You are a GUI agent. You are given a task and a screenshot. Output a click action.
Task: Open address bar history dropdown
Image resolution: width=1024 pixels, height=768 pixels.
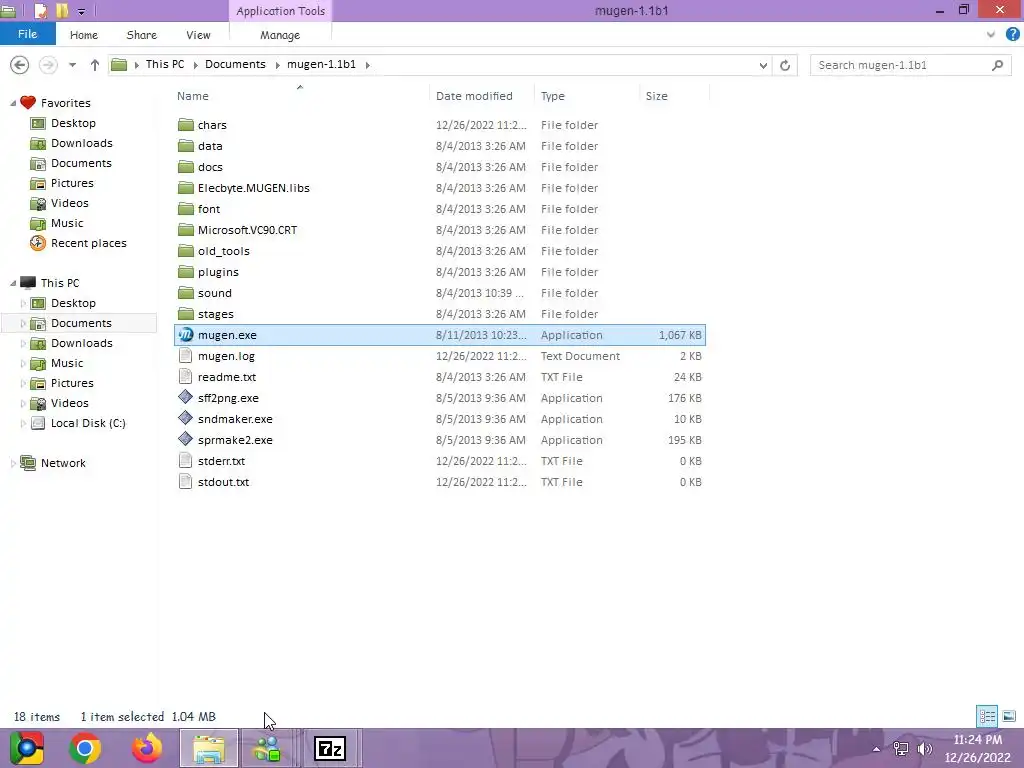tap(763, 65)
